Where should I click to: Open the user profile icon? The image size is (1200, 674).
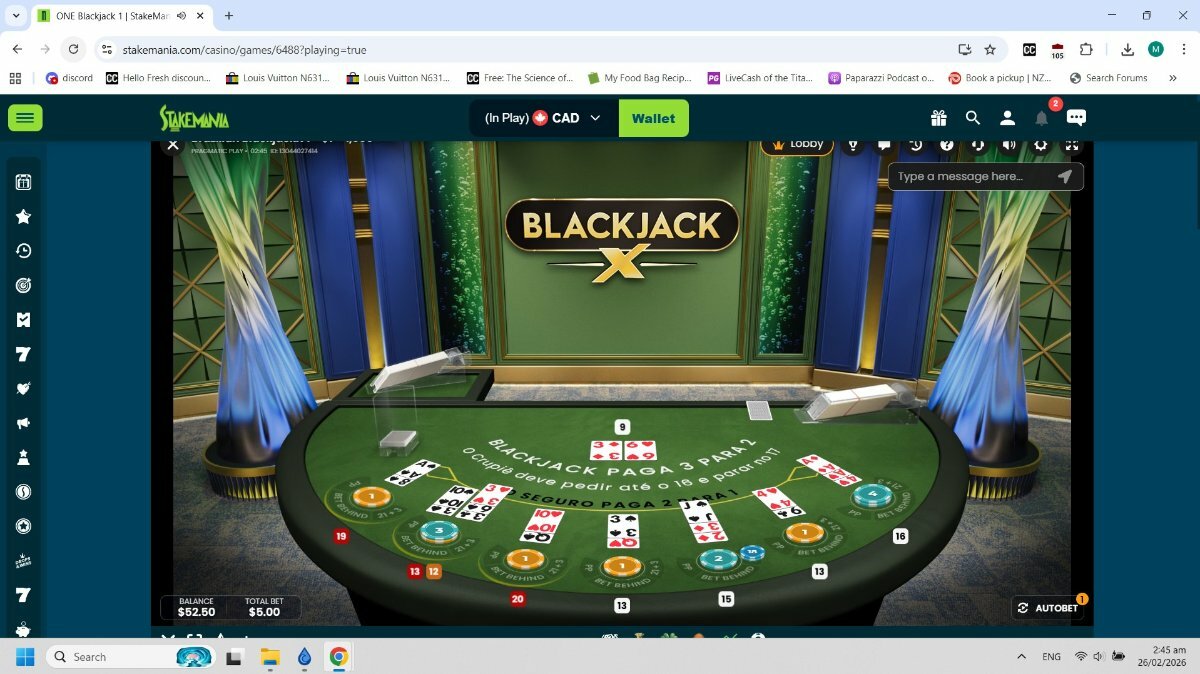coord(1007,118)
